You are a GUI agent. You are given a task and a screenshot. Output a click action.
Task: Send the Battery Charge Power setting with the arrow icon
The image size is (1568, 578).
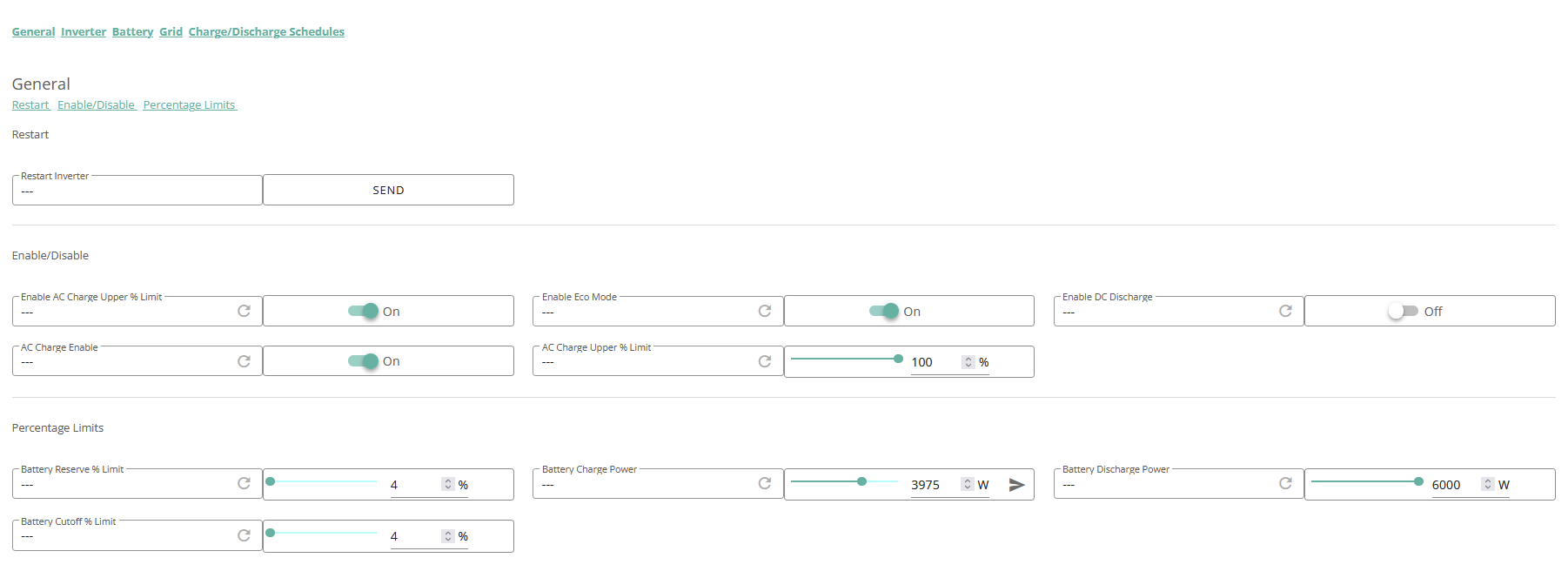click(x=1016, y=485)
